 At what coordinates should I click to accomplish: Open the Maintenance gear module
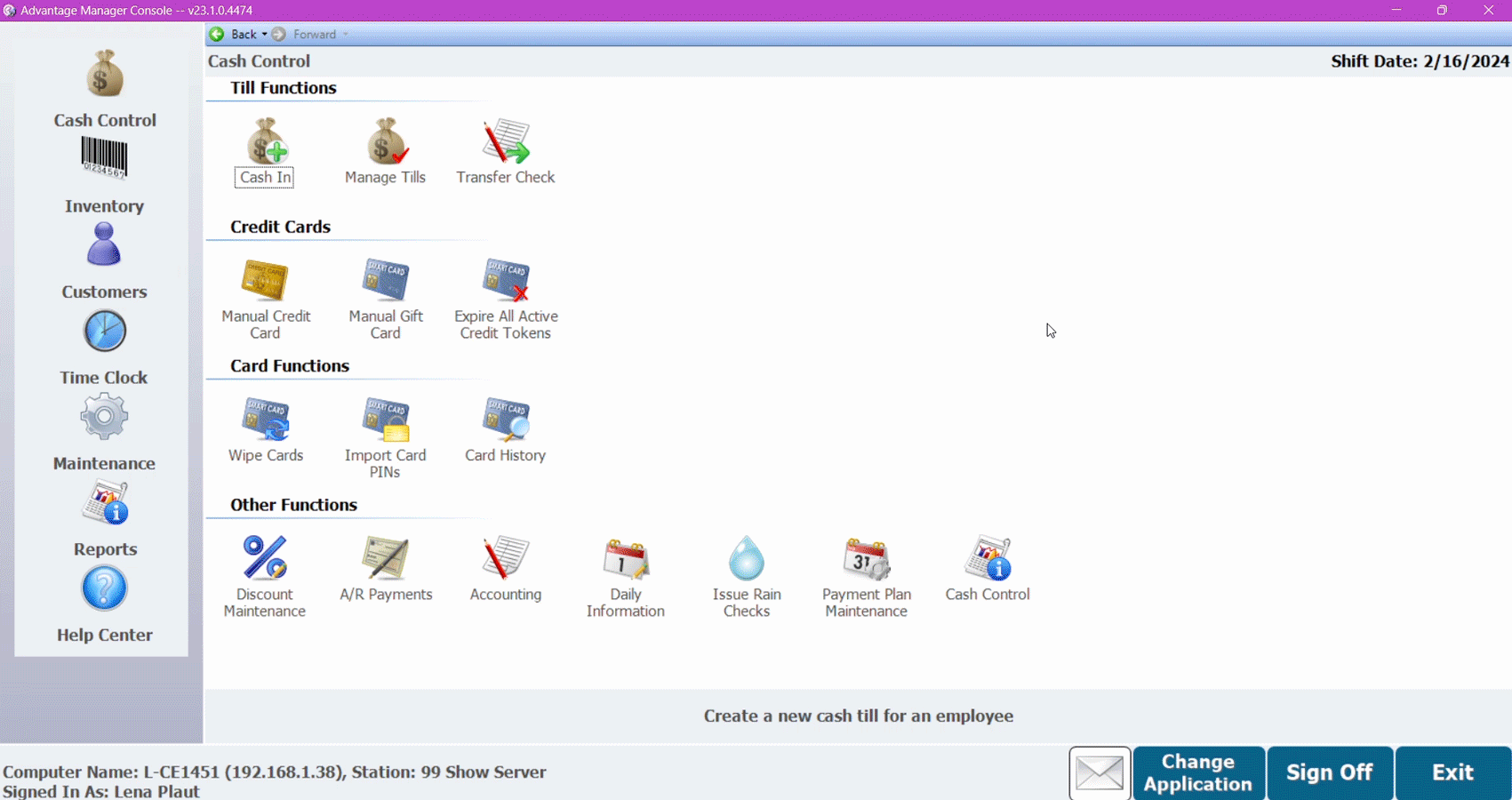(104, 433)
